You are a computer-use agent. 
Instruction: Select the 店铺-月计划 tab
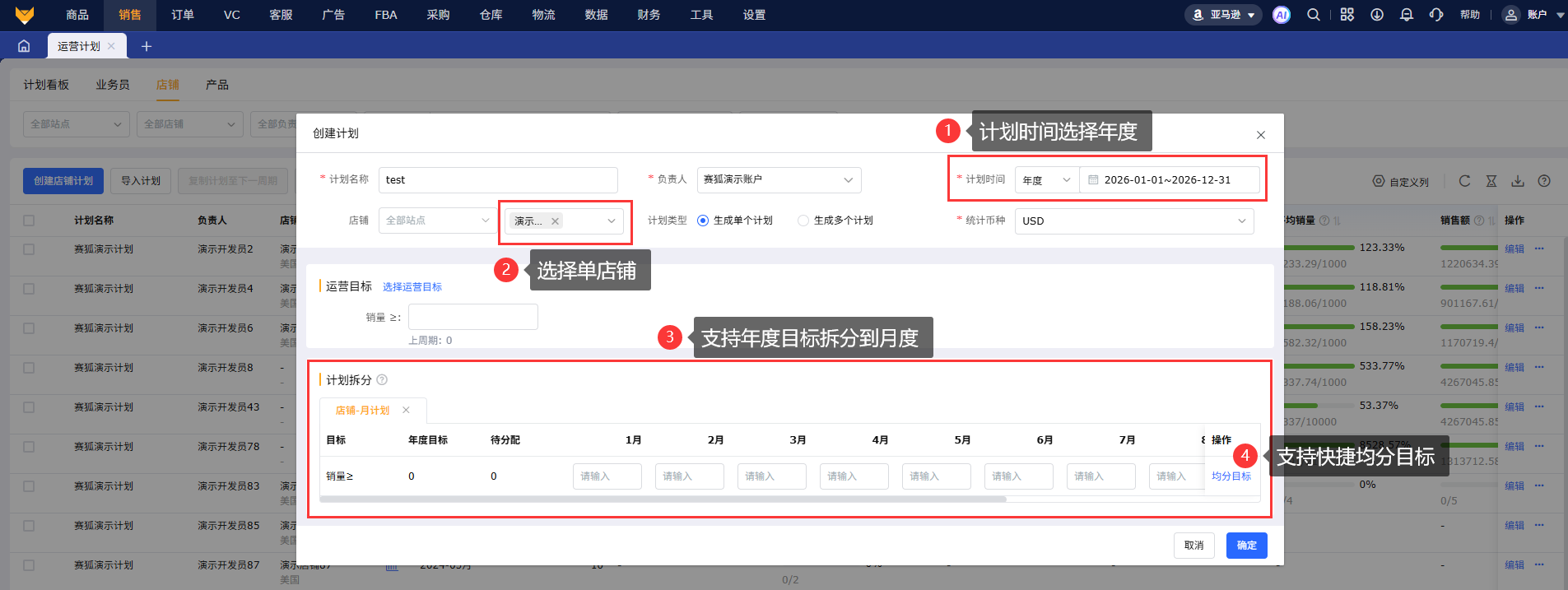point(362,411)
